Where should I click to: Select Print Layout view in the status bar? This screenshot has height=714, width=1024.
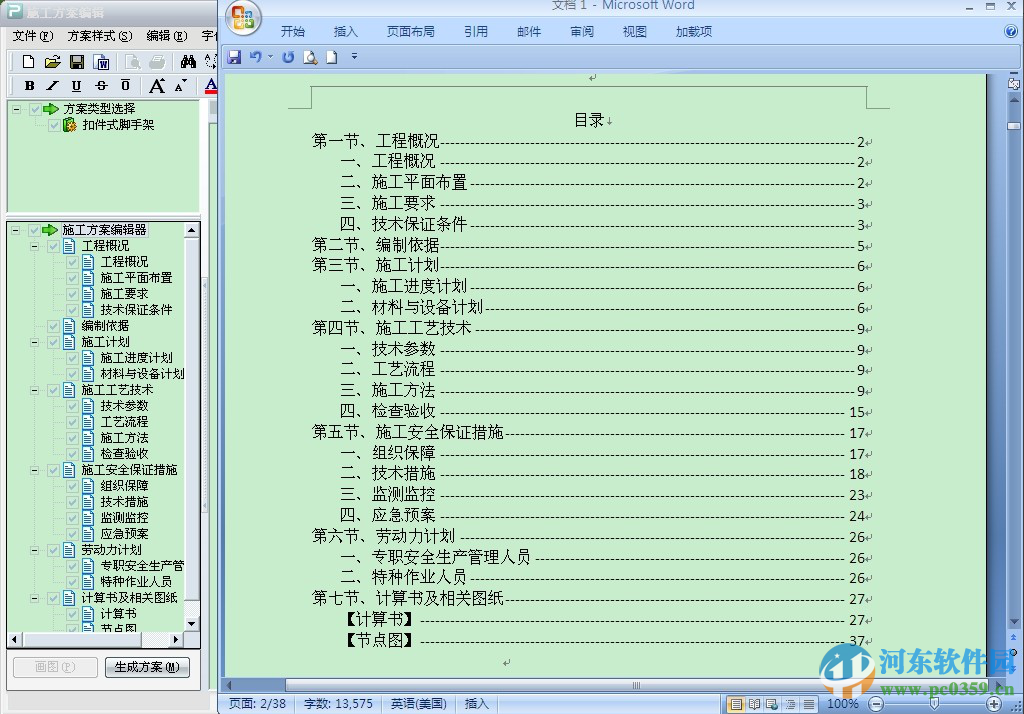(x=737, y=703)
